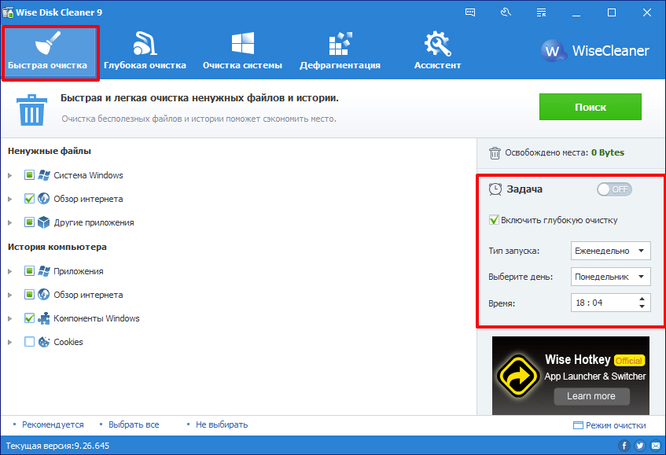
Task: Click the yellow Wise Hotkey arrow logo
Action: coord(518,375)
